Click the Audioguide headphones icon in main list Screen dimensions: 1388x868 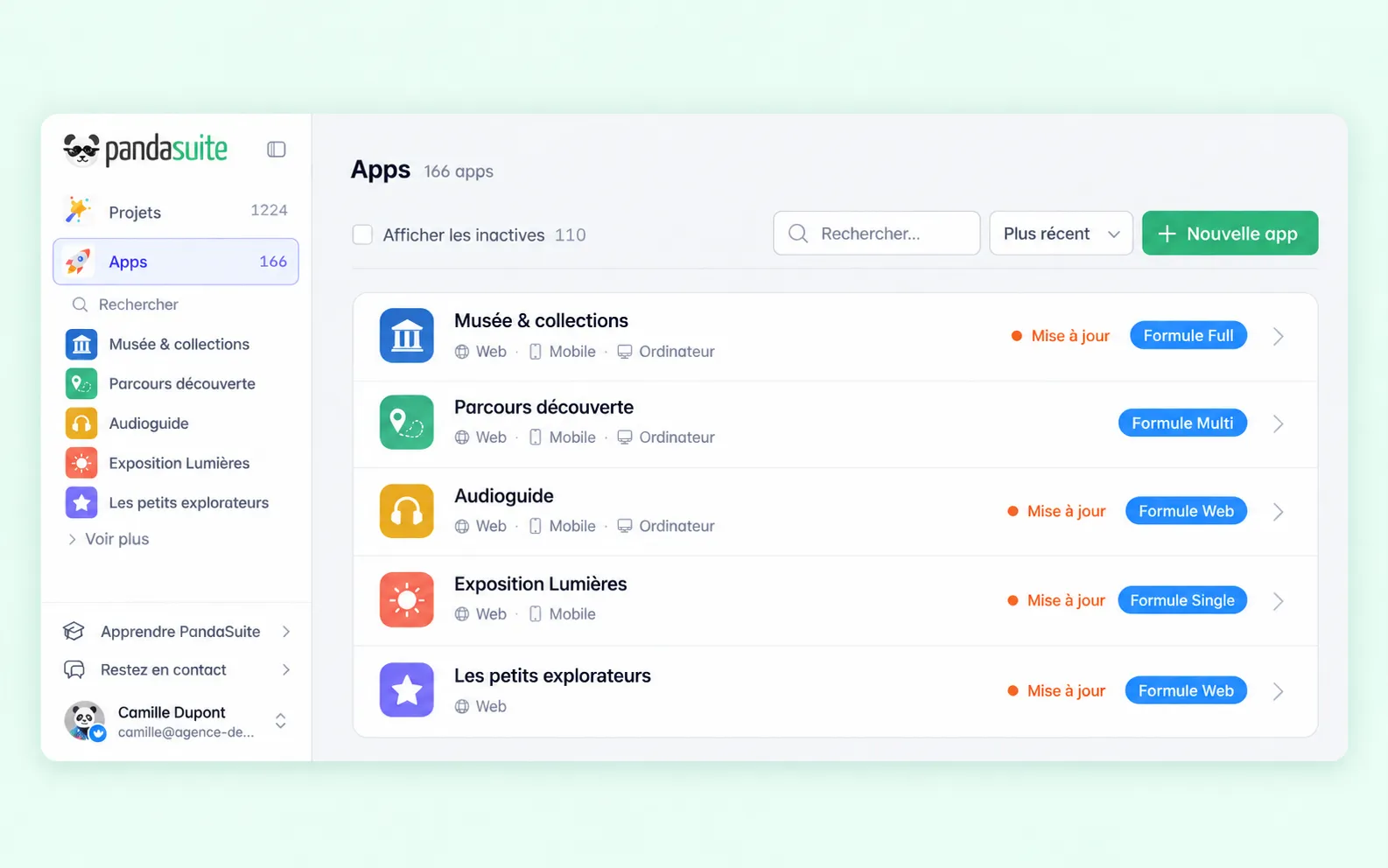click(x=407, y=511)
